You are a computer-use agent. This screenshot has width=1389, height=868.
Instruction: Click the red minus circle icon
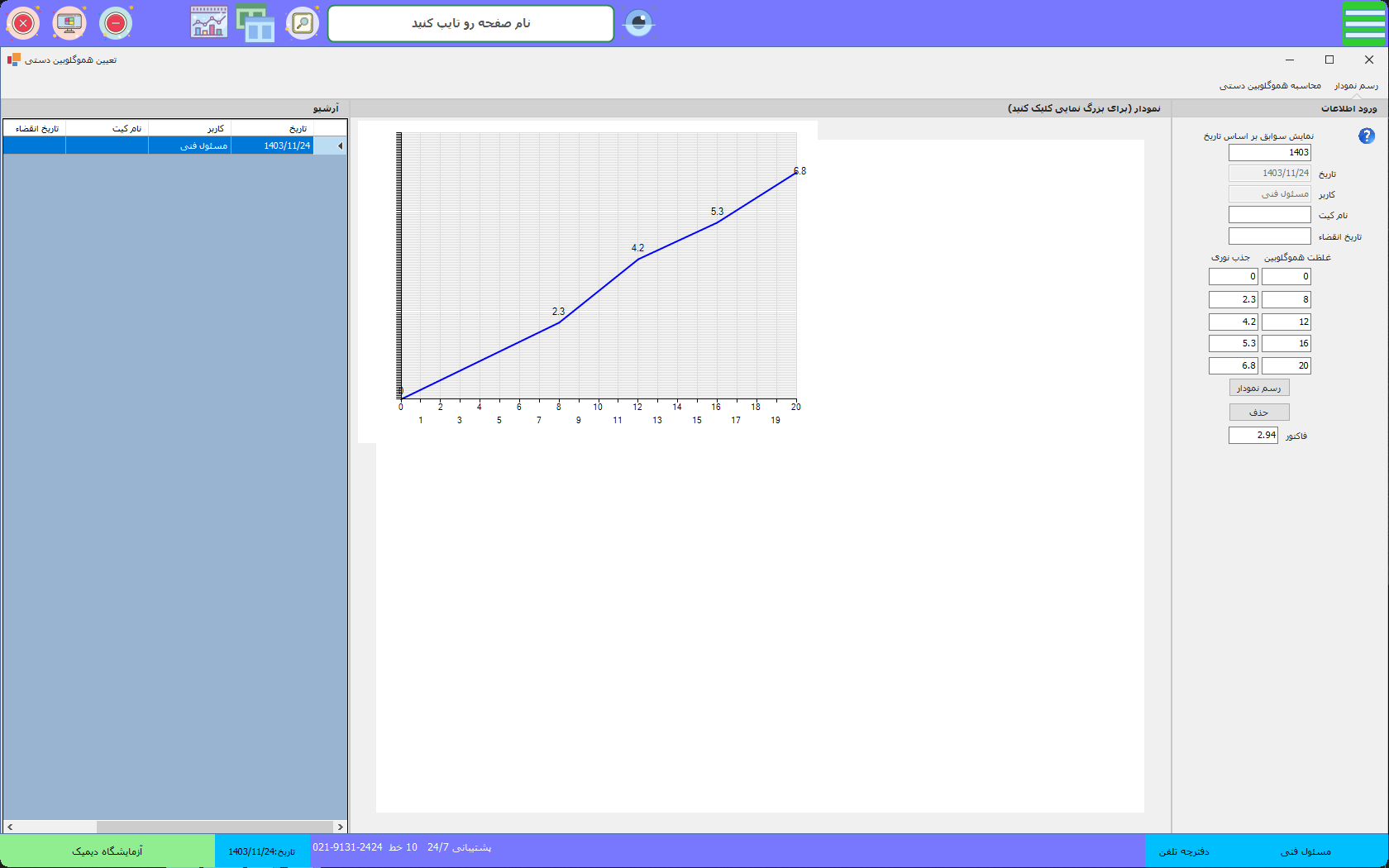tap(116, 23)
